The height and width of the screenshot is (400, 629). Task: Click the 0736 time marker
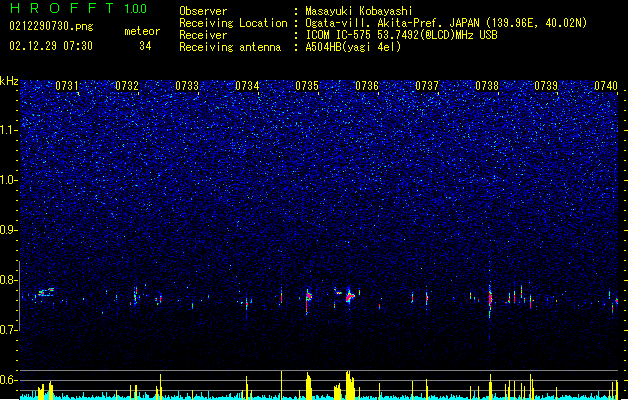[x=367, y=86]
